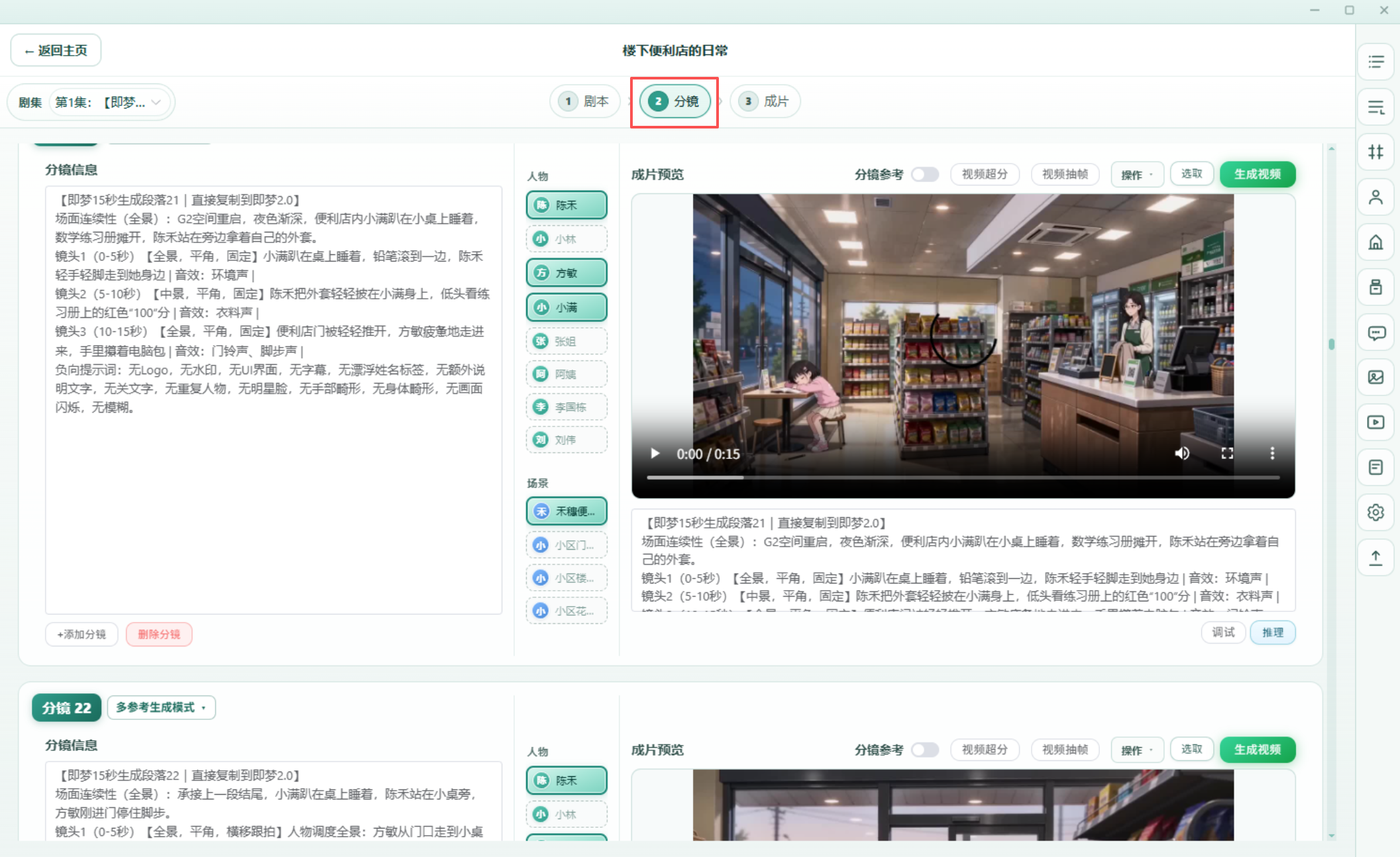
Task: Open the image gallery sidebar icon
Action: pos(1376,378)
